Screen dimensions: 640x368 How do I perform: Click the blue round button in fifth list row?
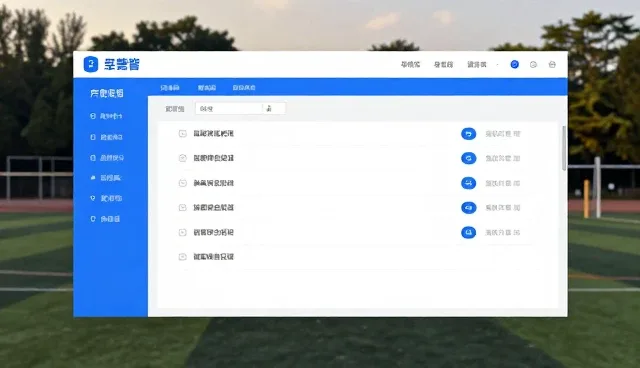click(469, 232)
